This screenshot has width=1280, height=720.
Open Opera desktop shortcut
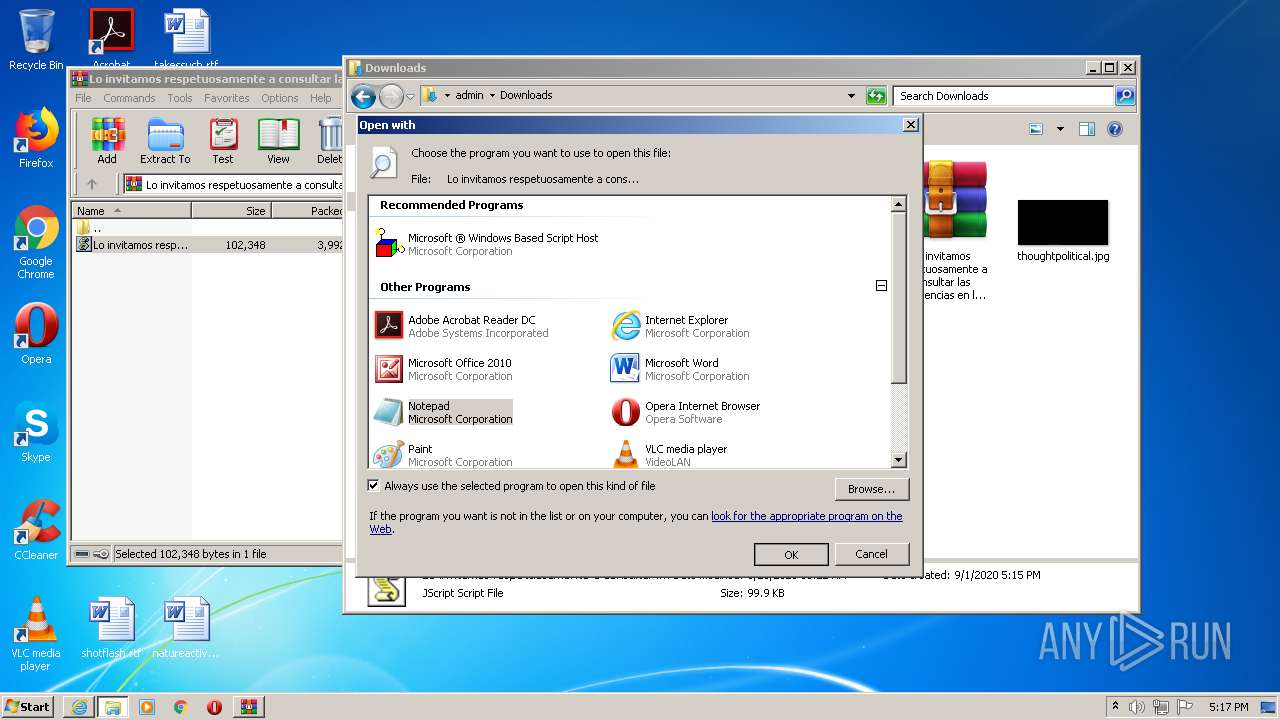point(36,334)
